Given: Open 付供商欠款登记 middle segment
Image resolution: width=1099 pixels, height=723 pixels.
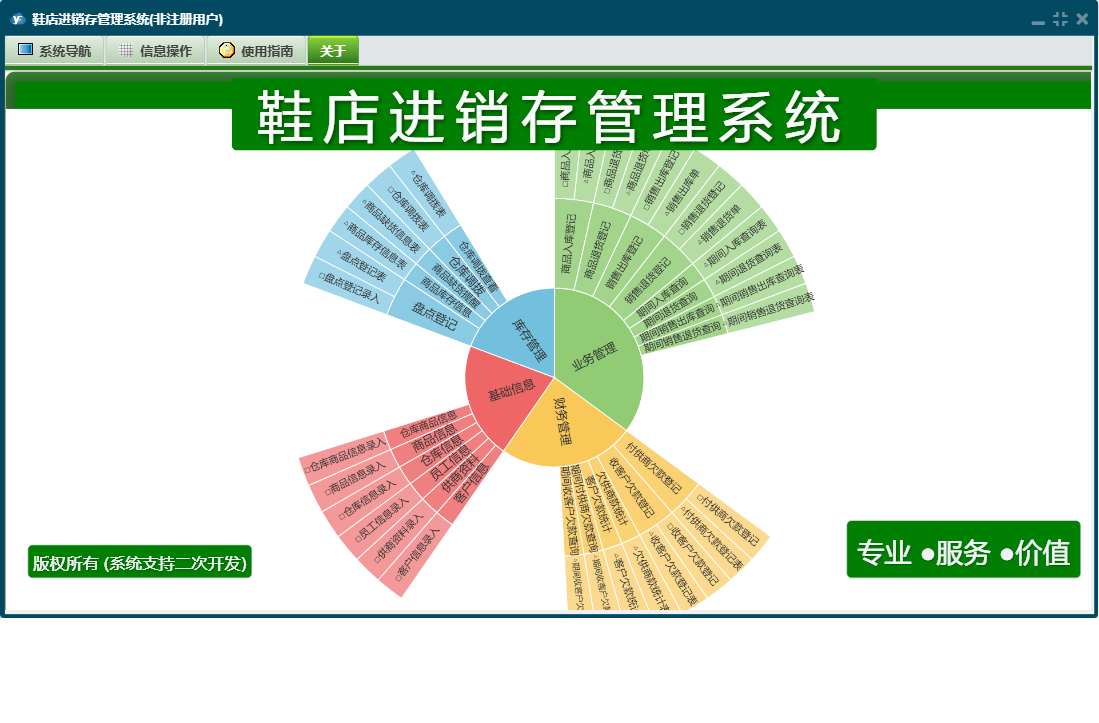Looking at the screenshot, I should point(655,468).
